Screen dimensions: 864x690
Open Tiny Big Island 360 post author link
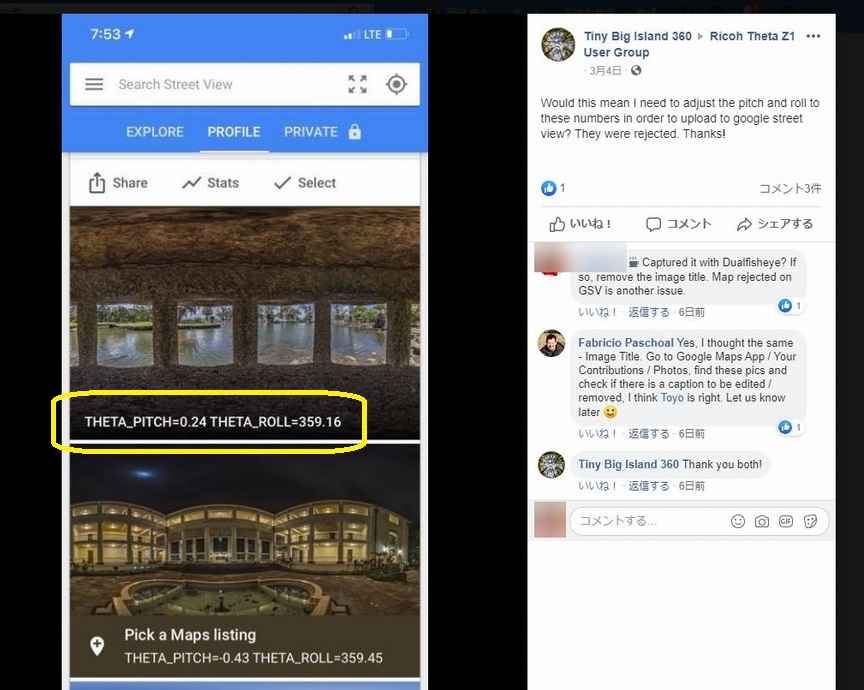[638, 36]
